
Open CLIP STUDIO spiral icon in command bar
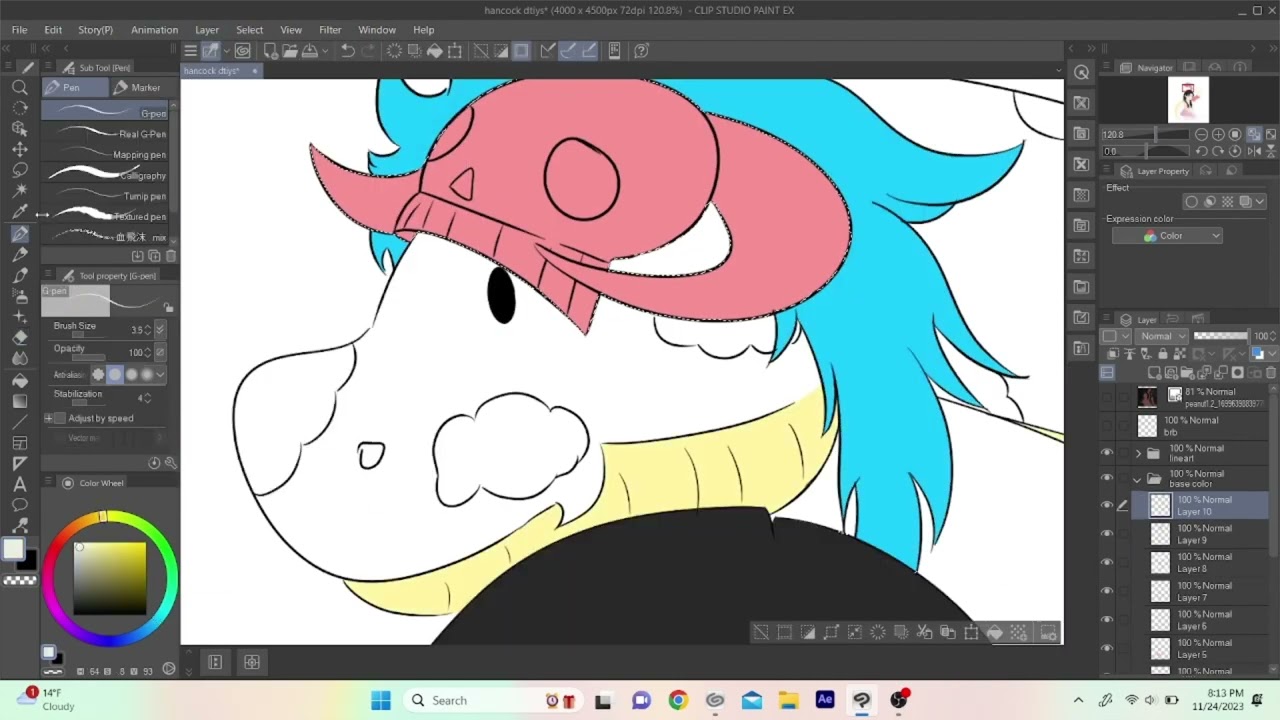(x=242, y=51)
